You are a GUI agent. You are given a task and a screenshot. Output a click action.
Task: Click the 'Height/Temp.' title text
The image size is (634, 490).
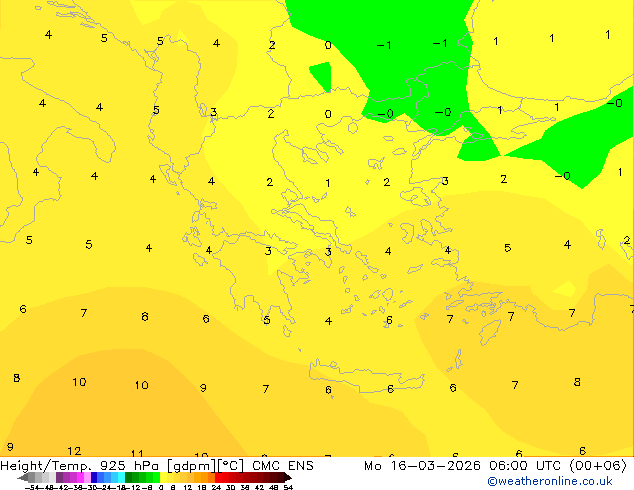coord(46,466)
